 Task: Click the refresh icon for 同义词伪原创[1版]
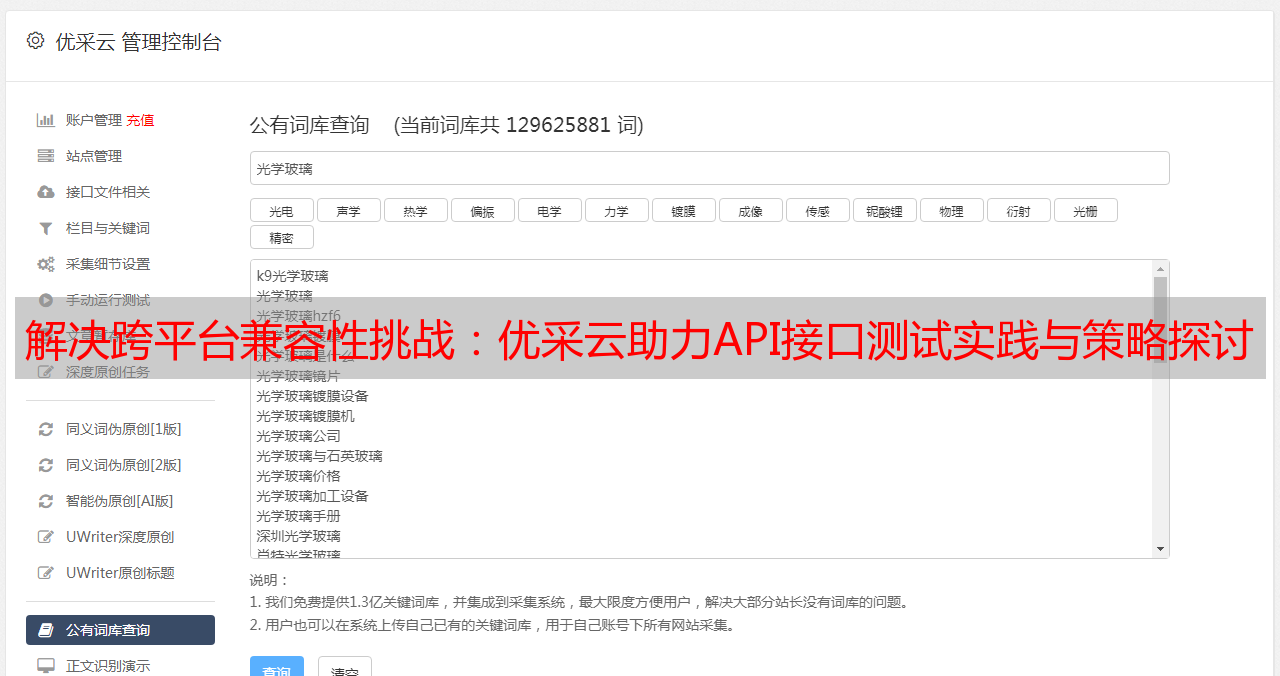click(46, 429)
